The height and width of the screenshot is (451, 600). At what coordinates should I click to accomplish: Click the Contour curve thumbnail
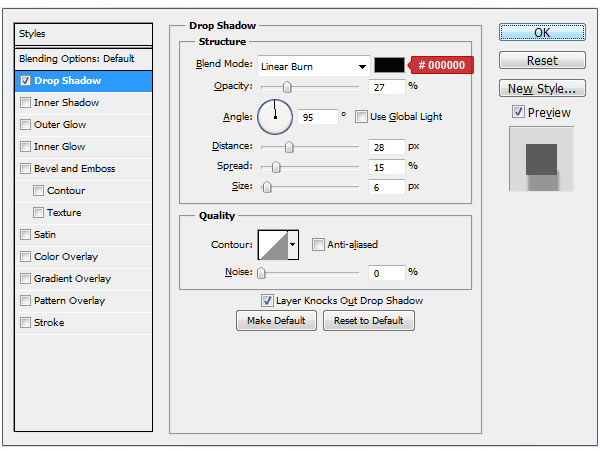point(273,245)
